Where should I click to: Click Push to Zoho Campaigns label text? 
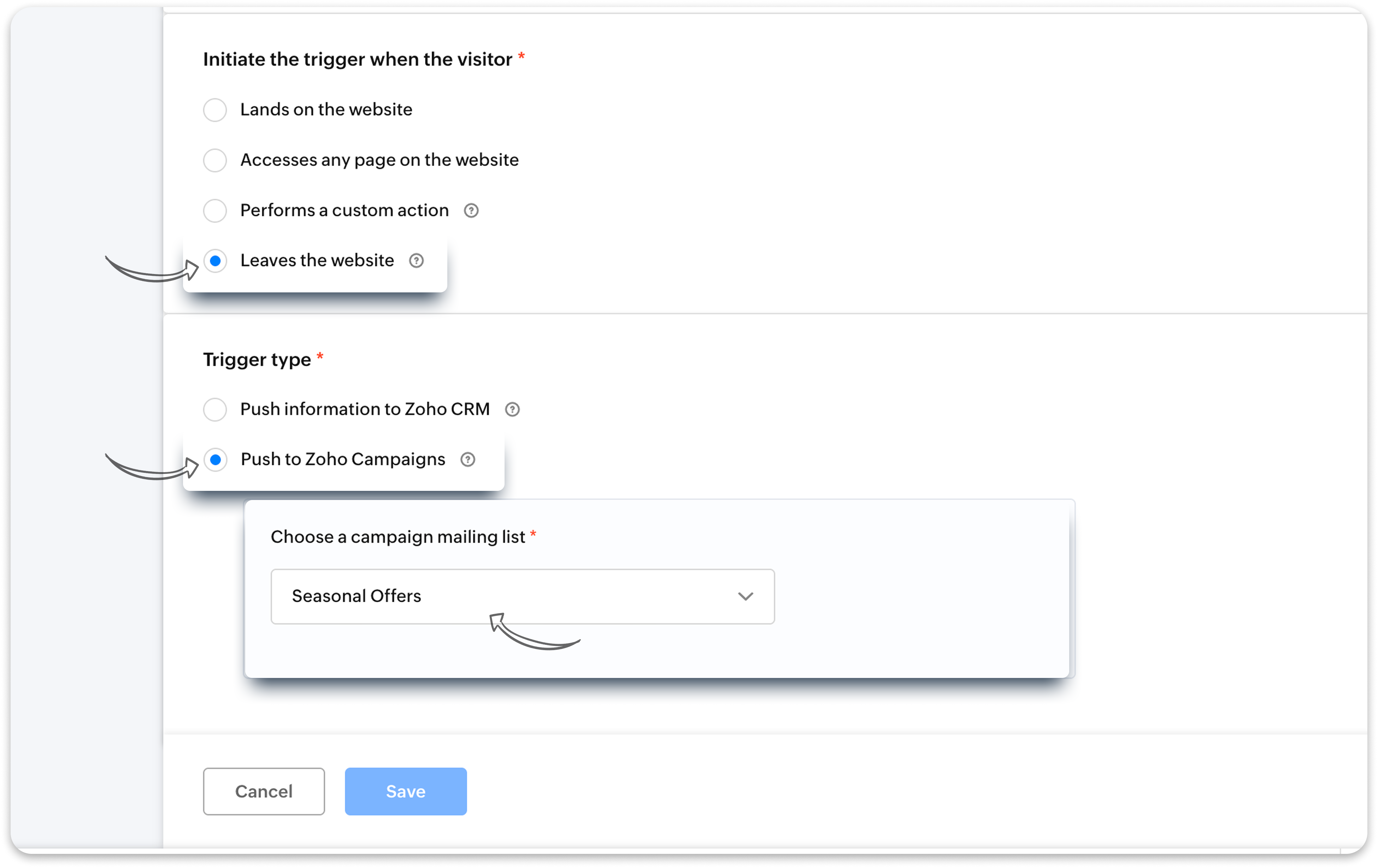point(342,459)
